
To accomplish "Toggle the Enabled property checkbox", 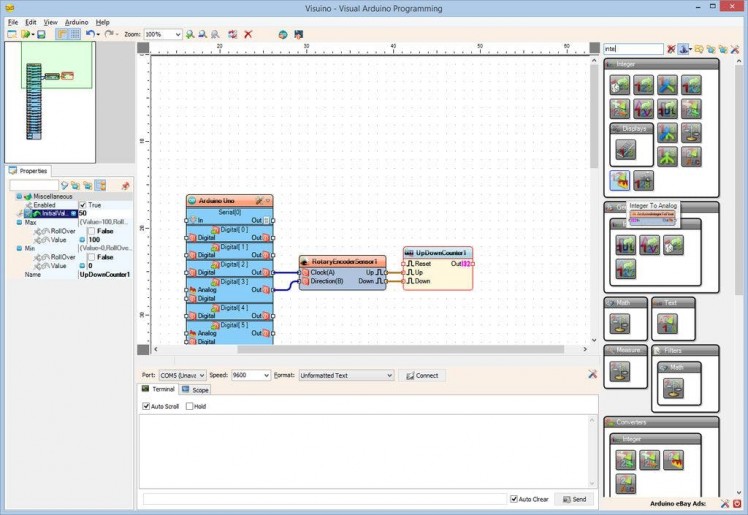I will click(x=83, y=205).
